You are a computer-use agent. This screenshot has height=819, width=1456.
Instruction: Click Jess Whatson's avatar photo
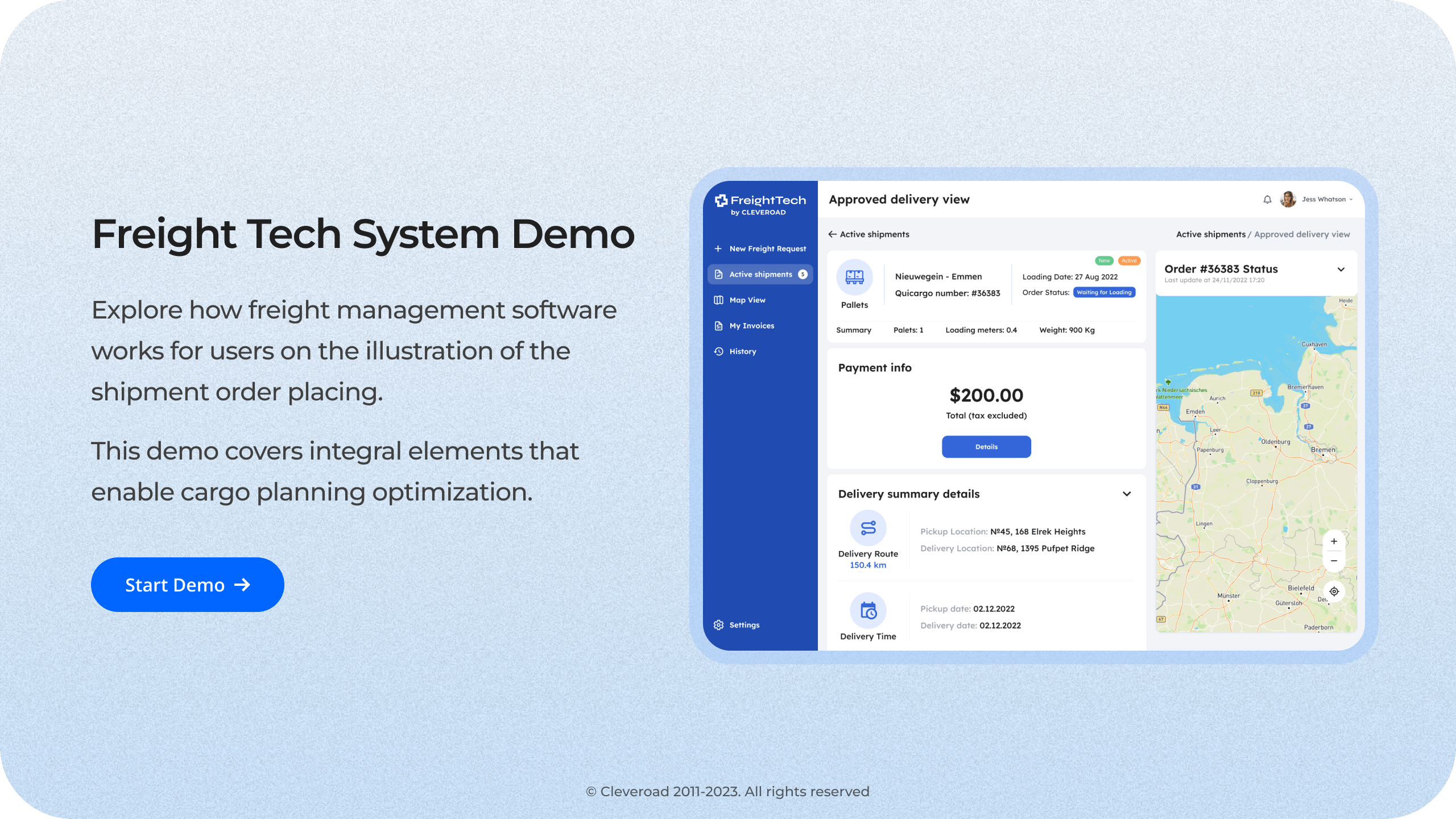[1288, 200]
